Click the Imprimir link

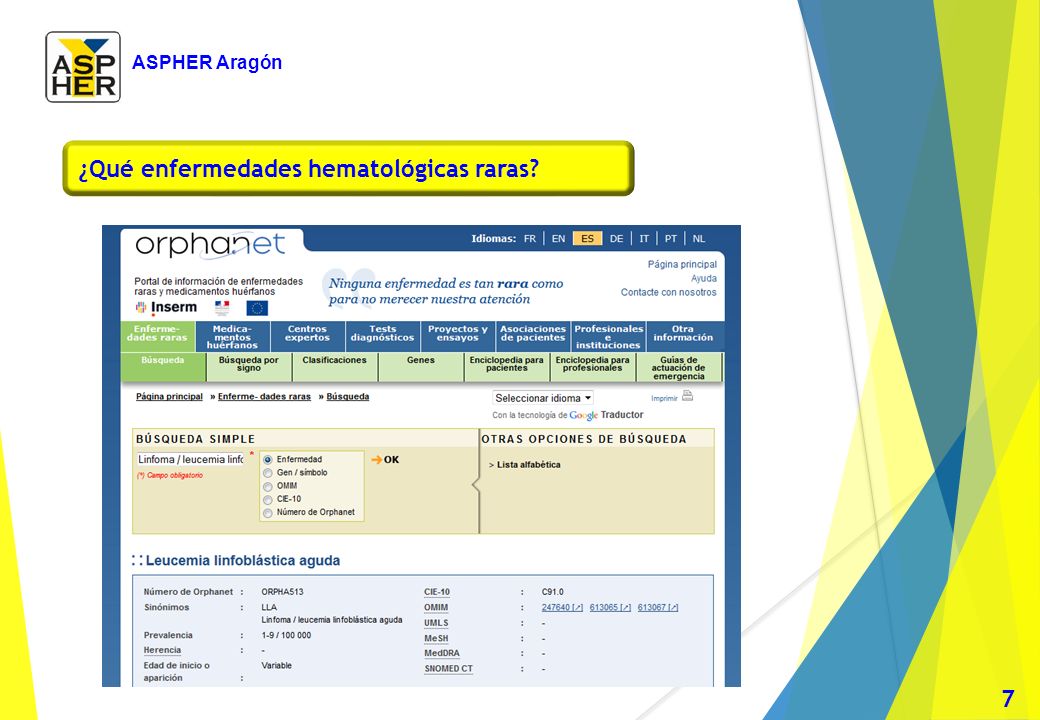tap(664, 398)
